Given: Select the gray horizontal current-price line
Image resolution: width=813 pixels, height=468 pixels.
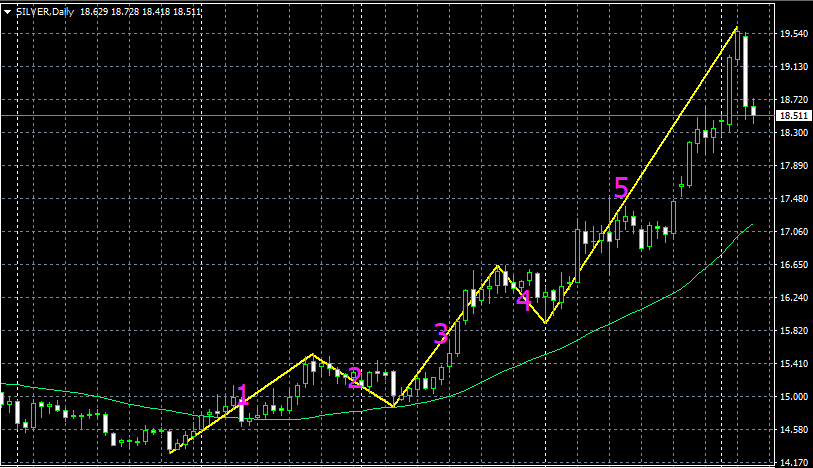Looking at the screenshot, I should tap(387, 116).
